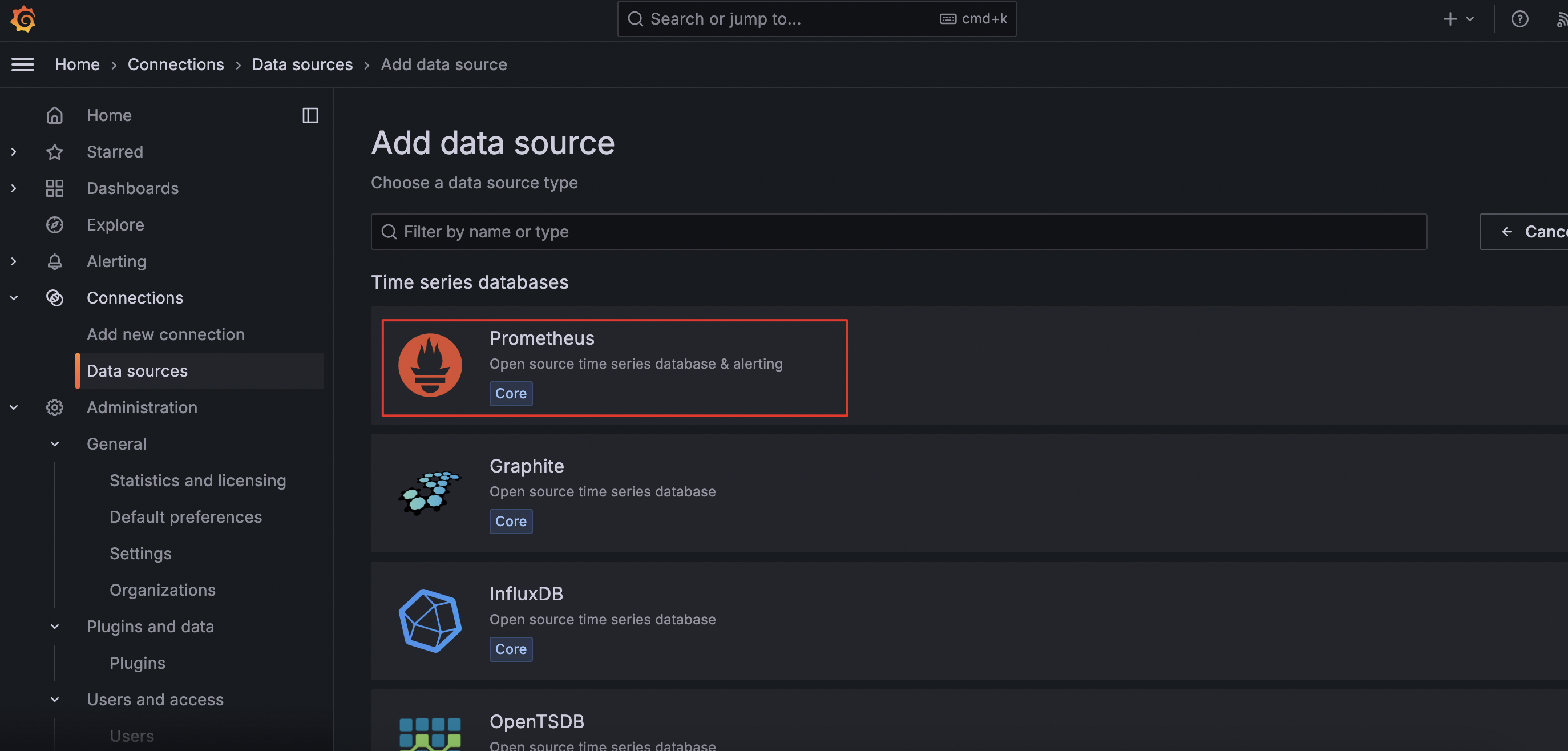Expand the Starred section chevron
The height and width of the screenshot is (751, 1568).
coord(13,152)
